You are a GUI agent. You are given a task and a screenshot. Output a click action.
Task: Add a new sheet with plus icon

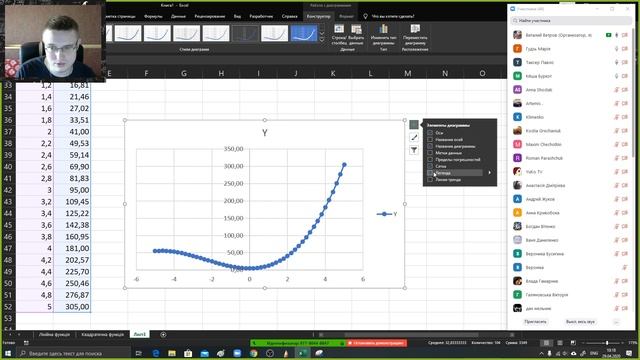click(163, 335)
